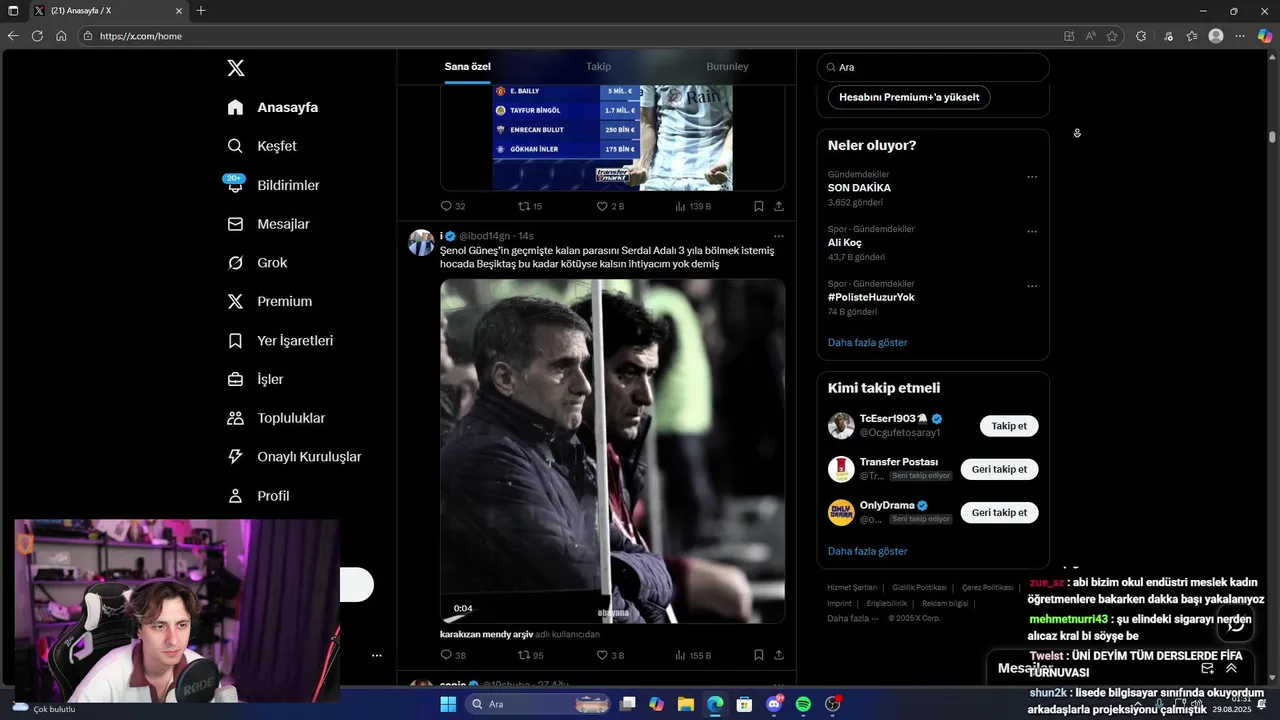This screenshot has width=1280, height=720.
Task: View stats of post with 139 B views
Action: [692, 206]
